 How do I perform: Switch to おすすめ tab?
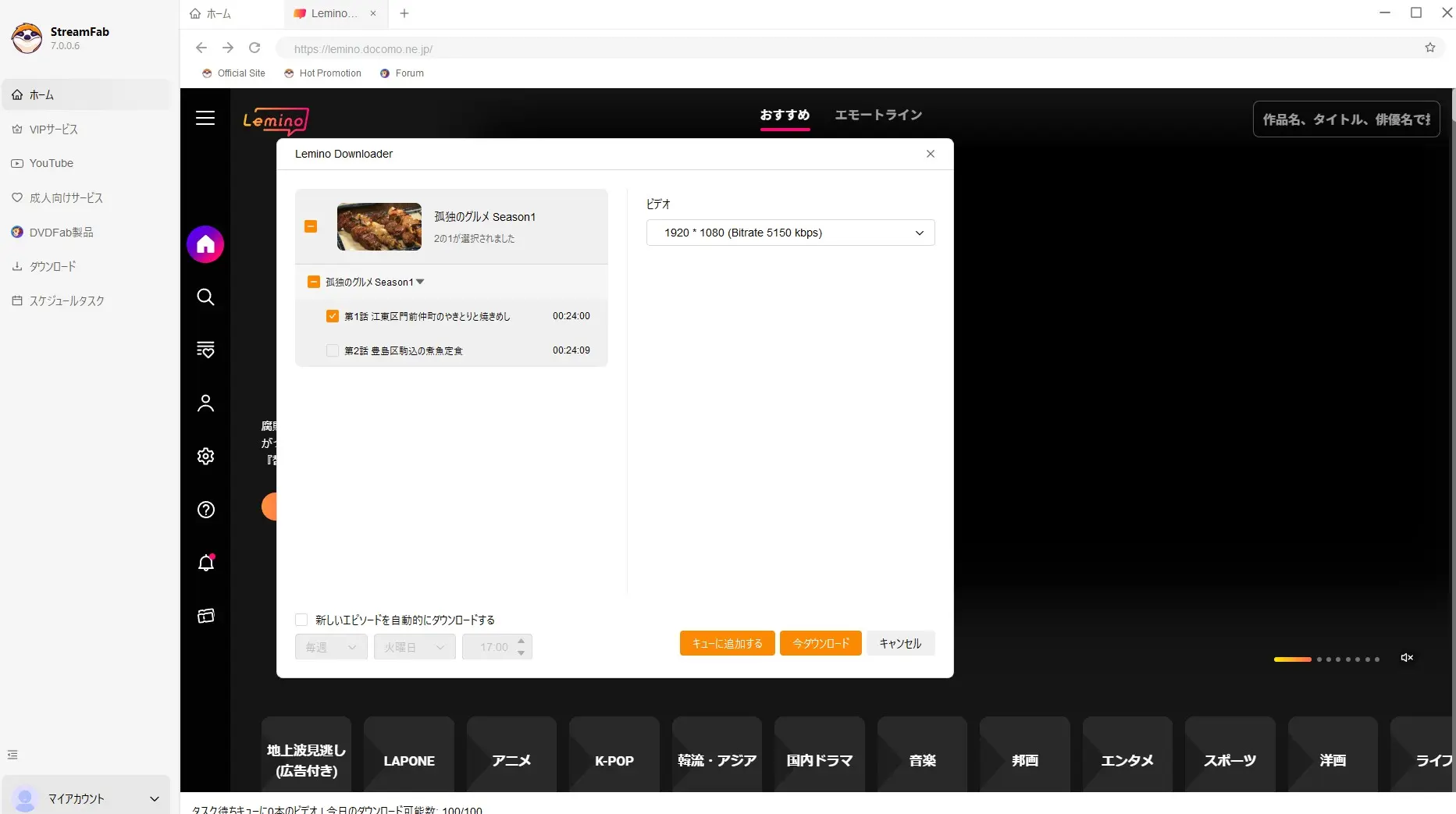[785, 115]
